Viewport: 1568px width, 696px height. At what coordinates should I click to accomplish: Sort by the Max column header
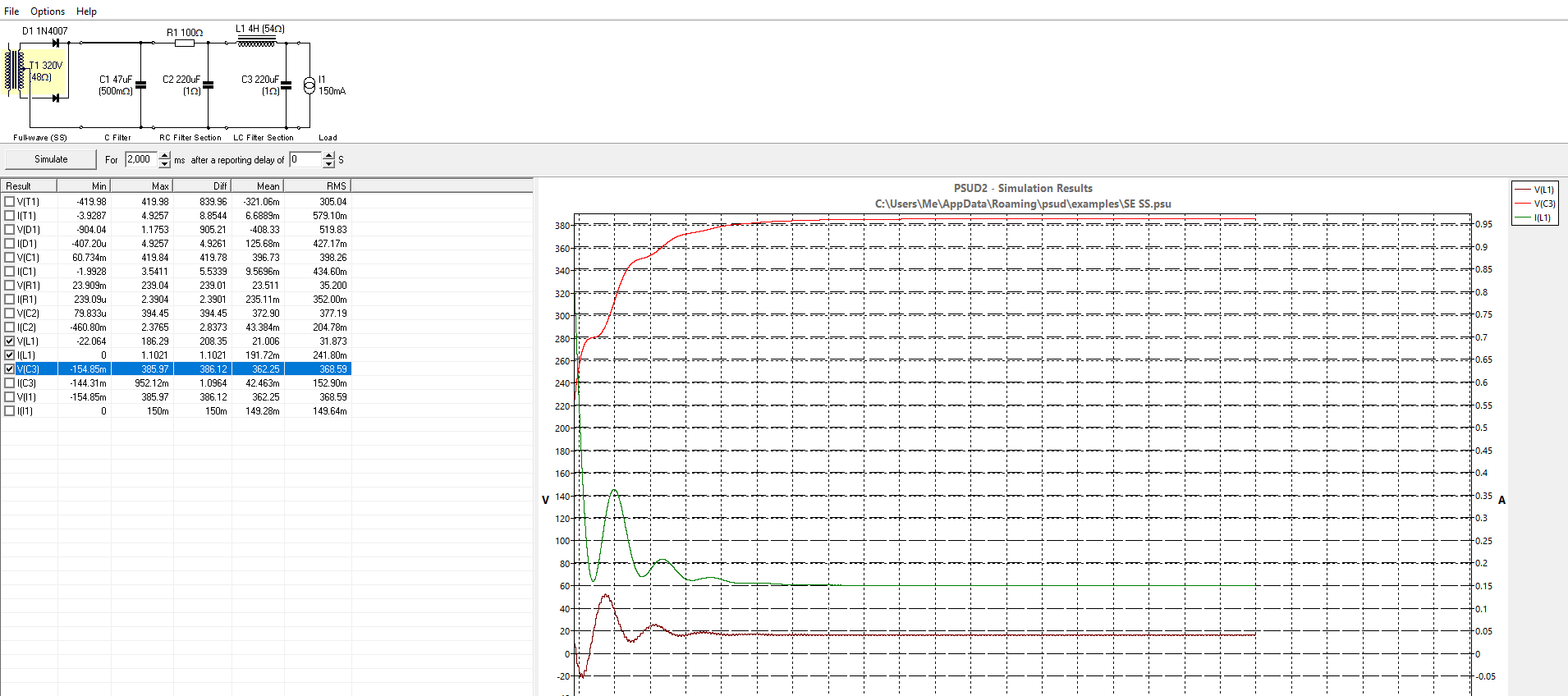coord(142,186)
